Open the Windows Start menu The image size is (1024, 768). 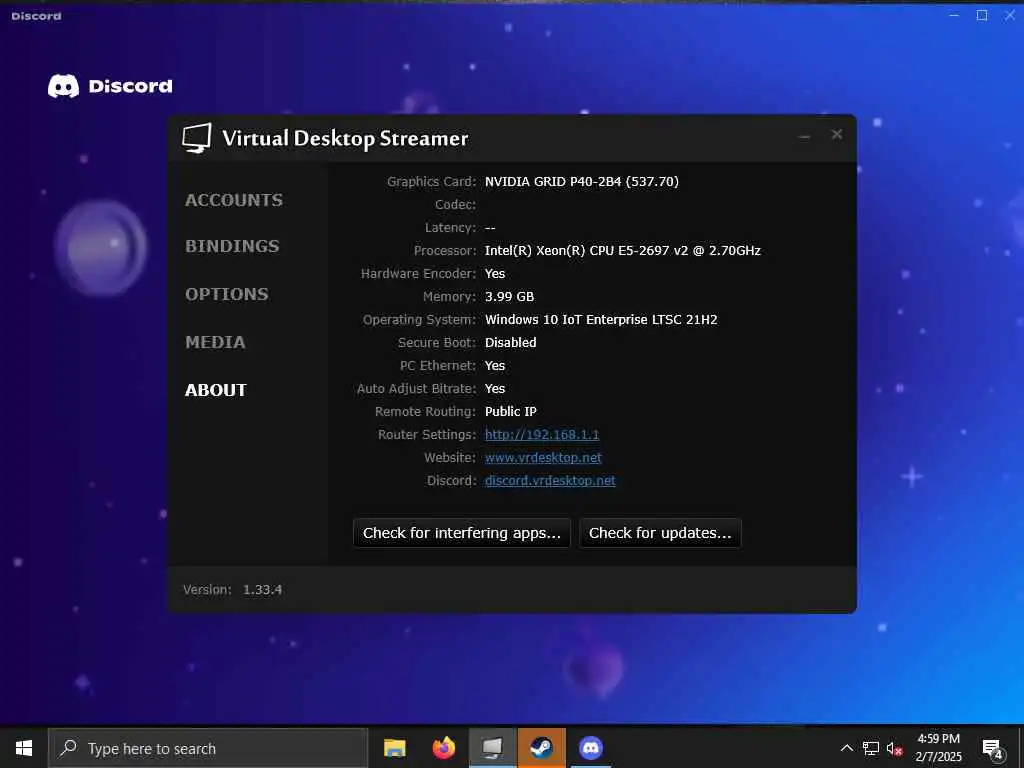(x=24, y=748)
